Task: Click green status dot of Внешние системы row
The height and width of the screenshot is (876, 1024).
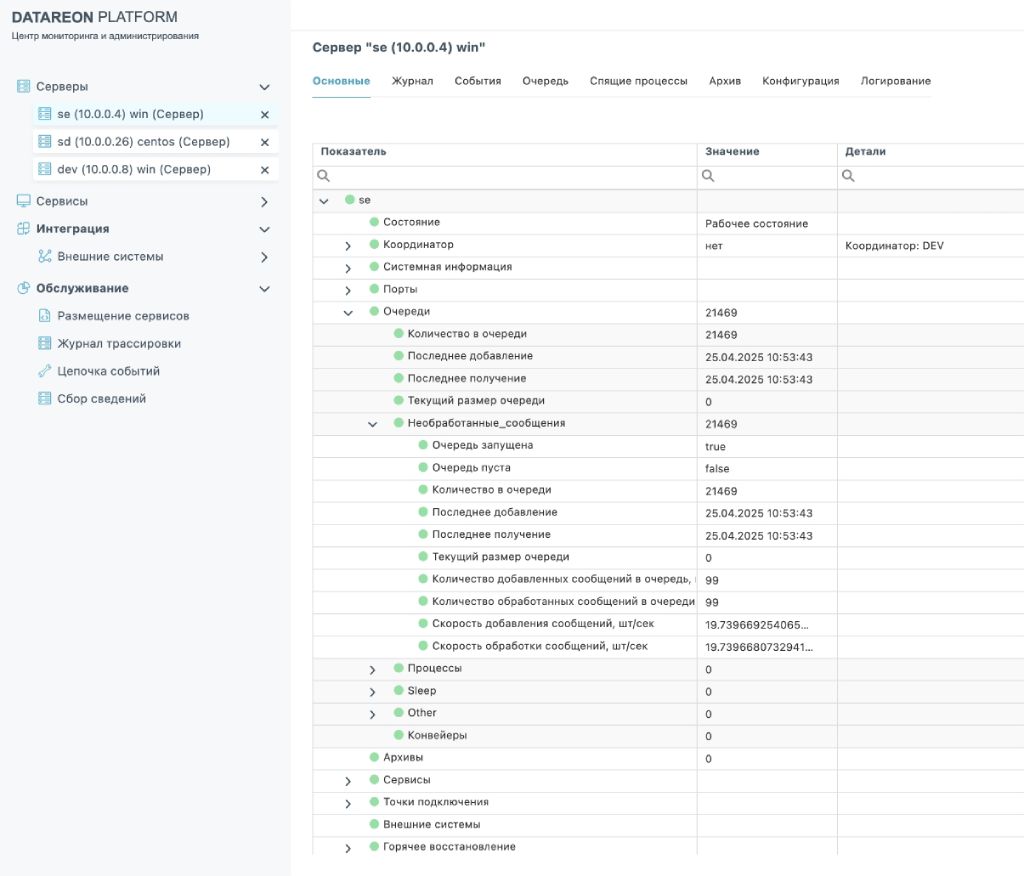Action: point(374,824)
